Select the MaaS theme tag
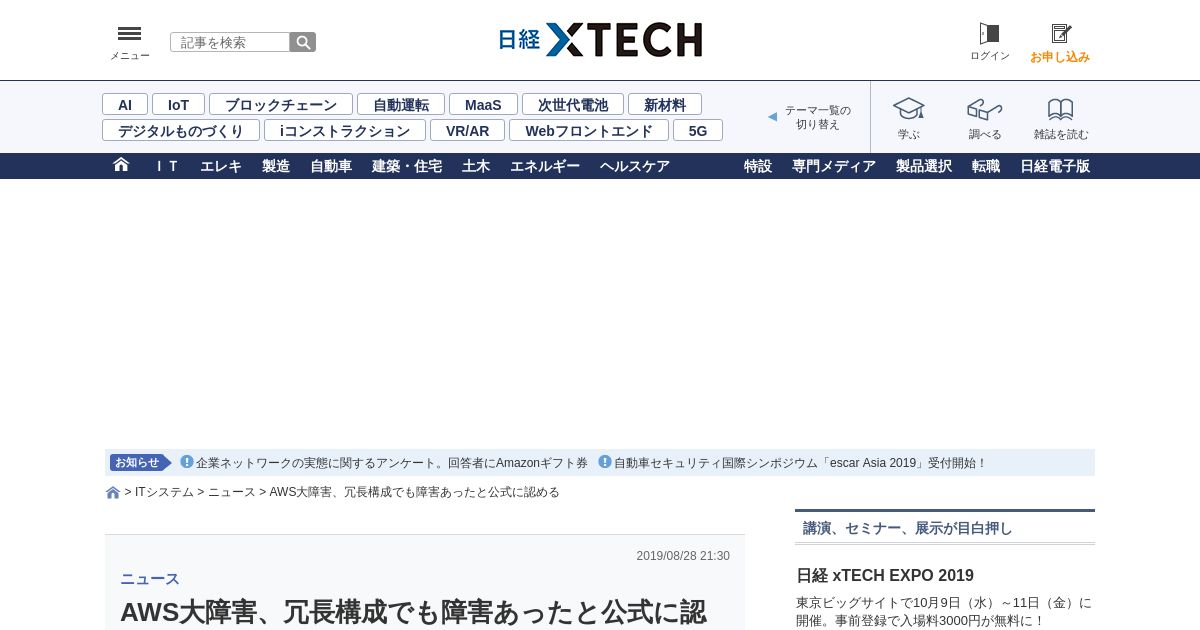 pos(483,104)
